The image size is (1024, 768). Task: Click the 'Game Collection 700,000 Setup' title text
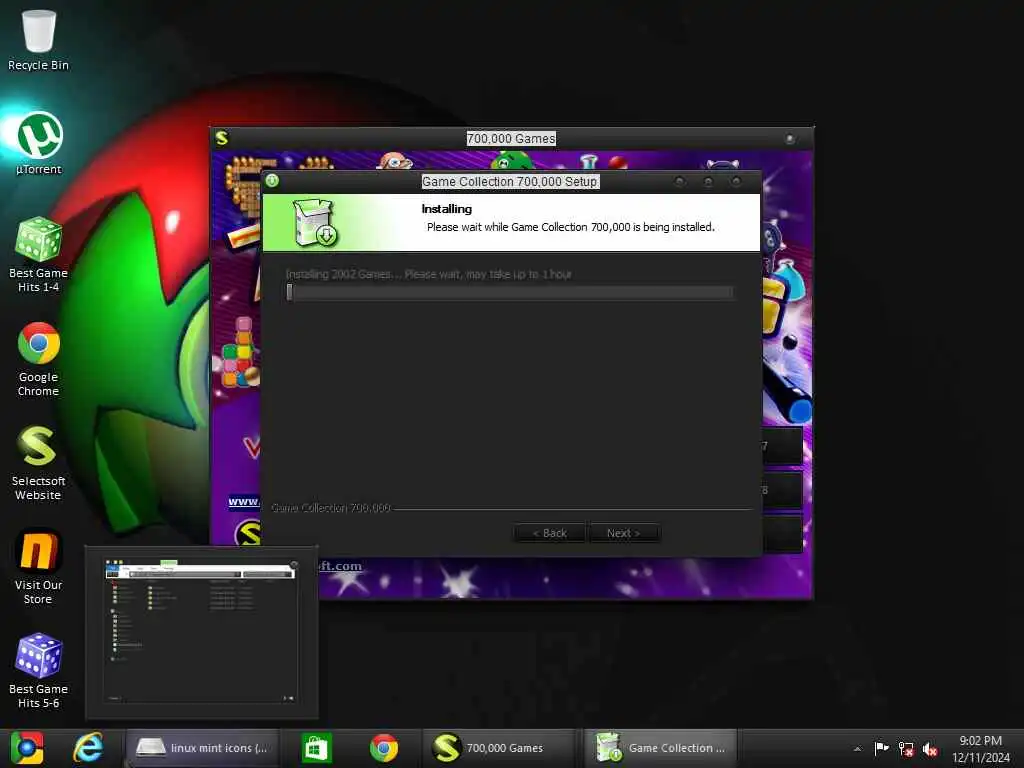510,182
